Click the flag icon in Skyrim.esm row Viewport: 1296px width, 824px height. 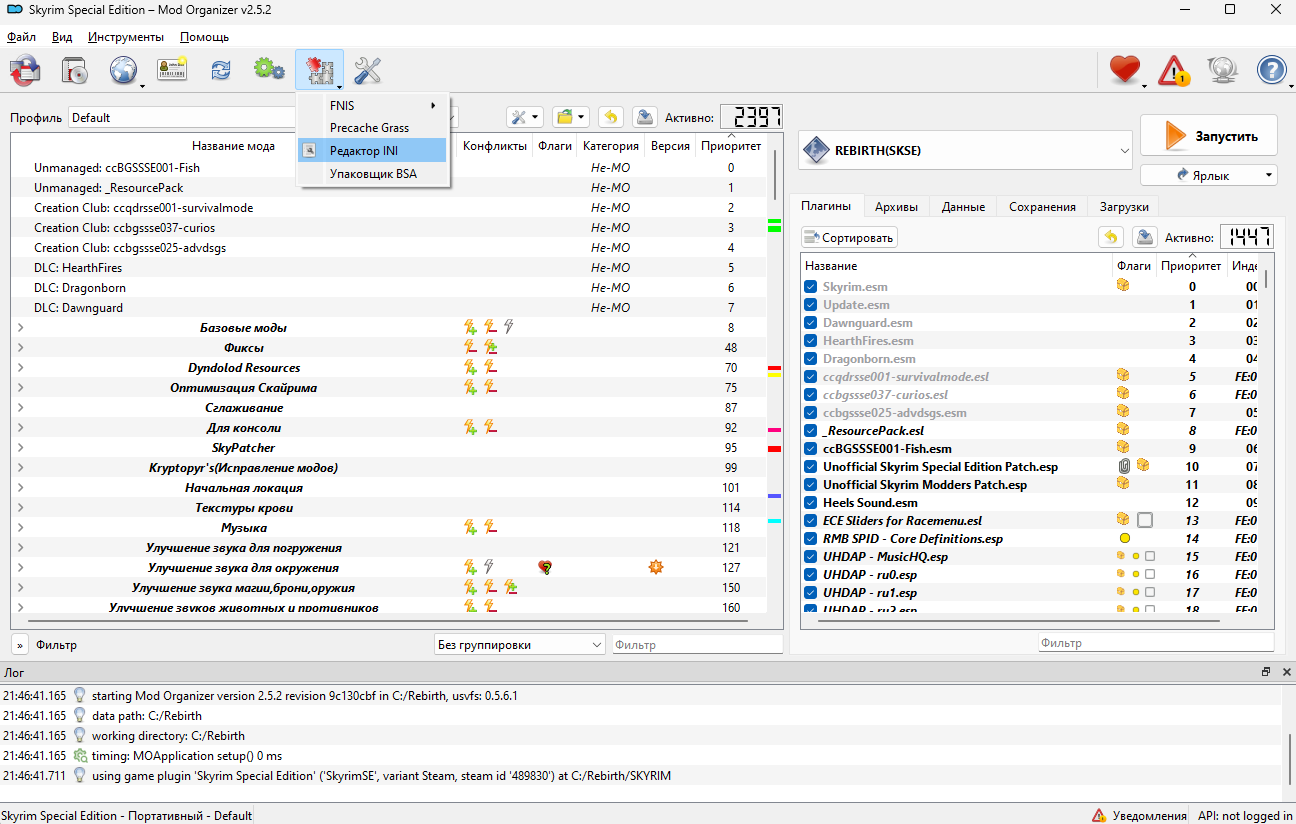(x=1124, y=286)
